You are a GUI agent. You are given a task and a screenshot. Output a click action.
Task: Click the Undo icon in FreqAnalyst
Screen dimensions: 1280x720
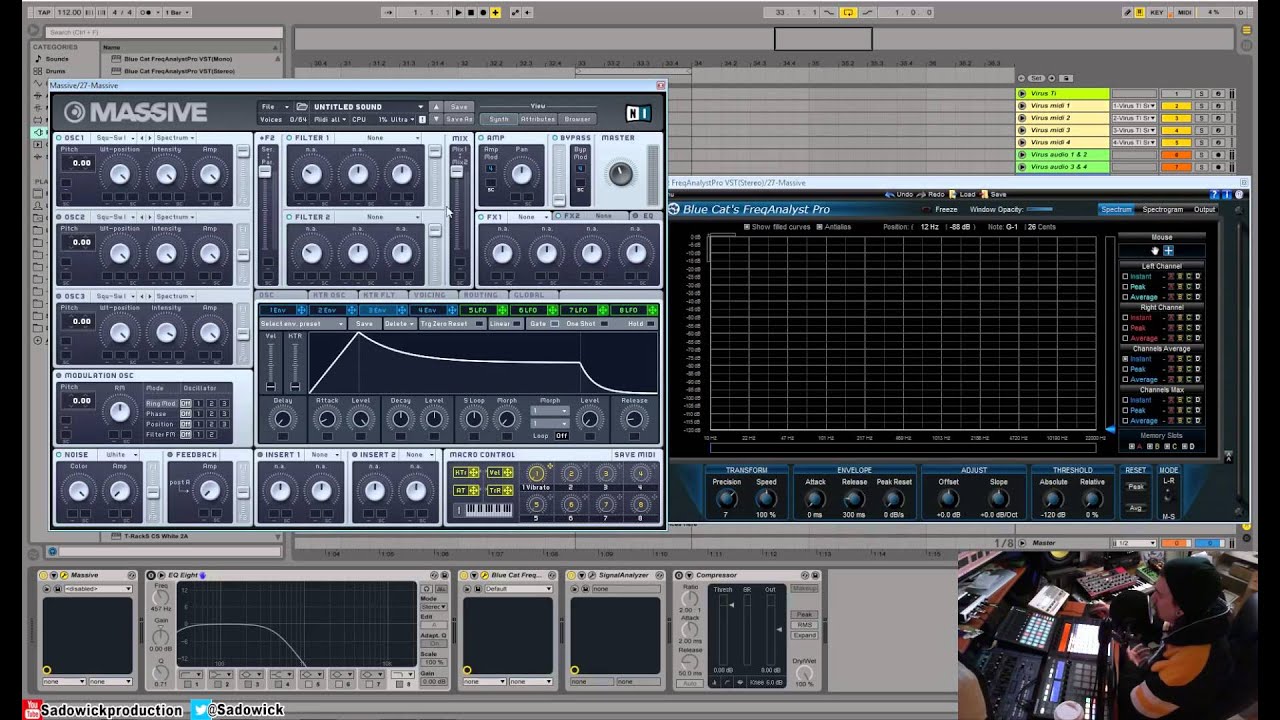[x=890, y=194]
